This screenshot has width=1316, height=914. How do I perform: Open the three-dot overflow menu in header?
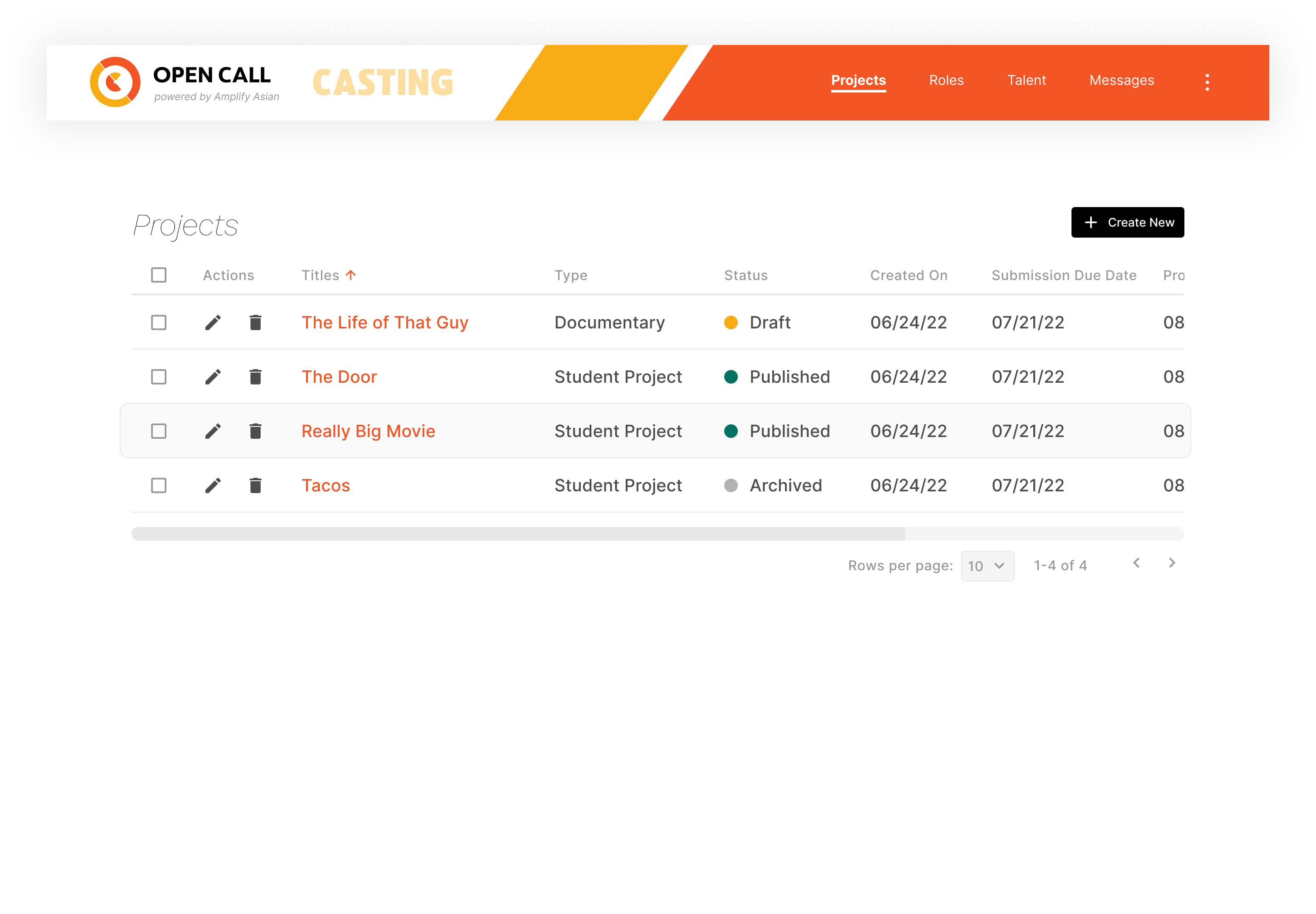click(x=1206, y=82)
